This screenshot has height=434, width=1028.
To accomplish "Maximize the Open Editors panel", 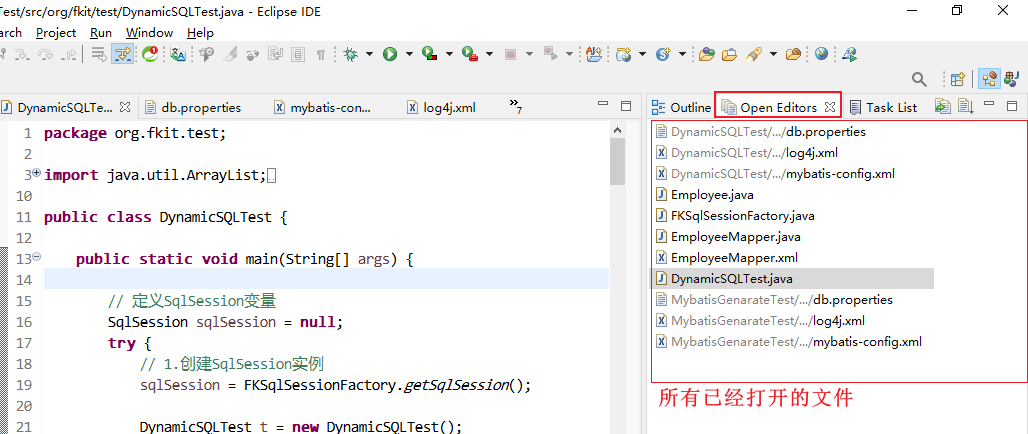I will pos(1012,106).
